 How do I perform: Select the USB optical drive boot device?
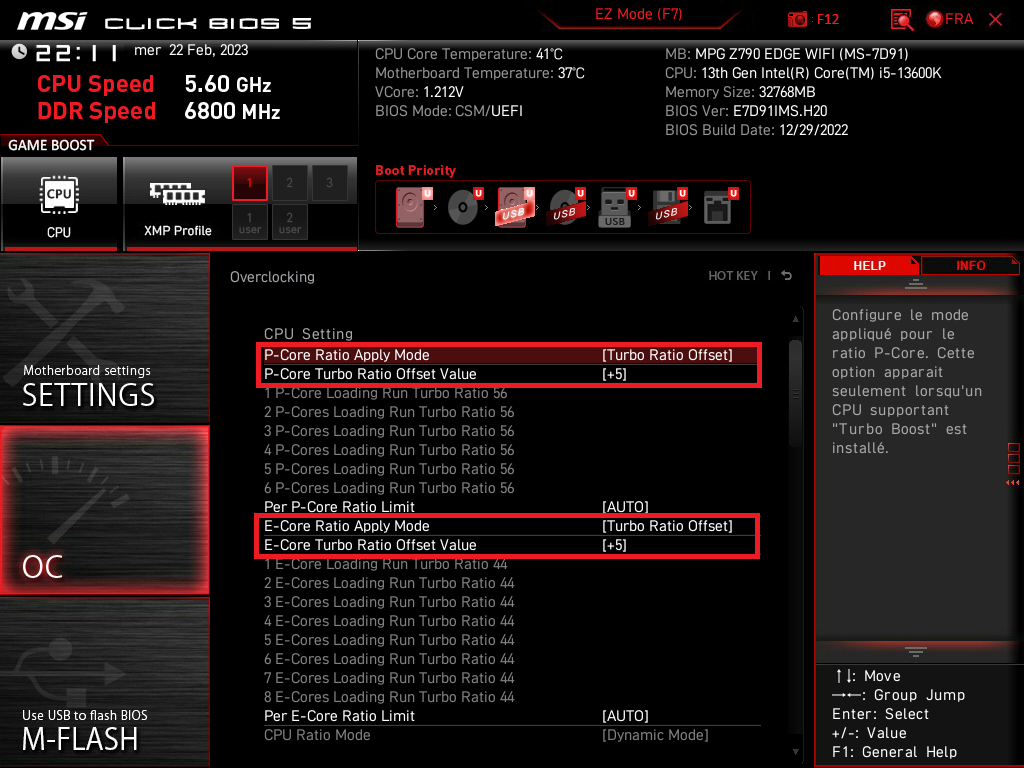coord(566,207)
